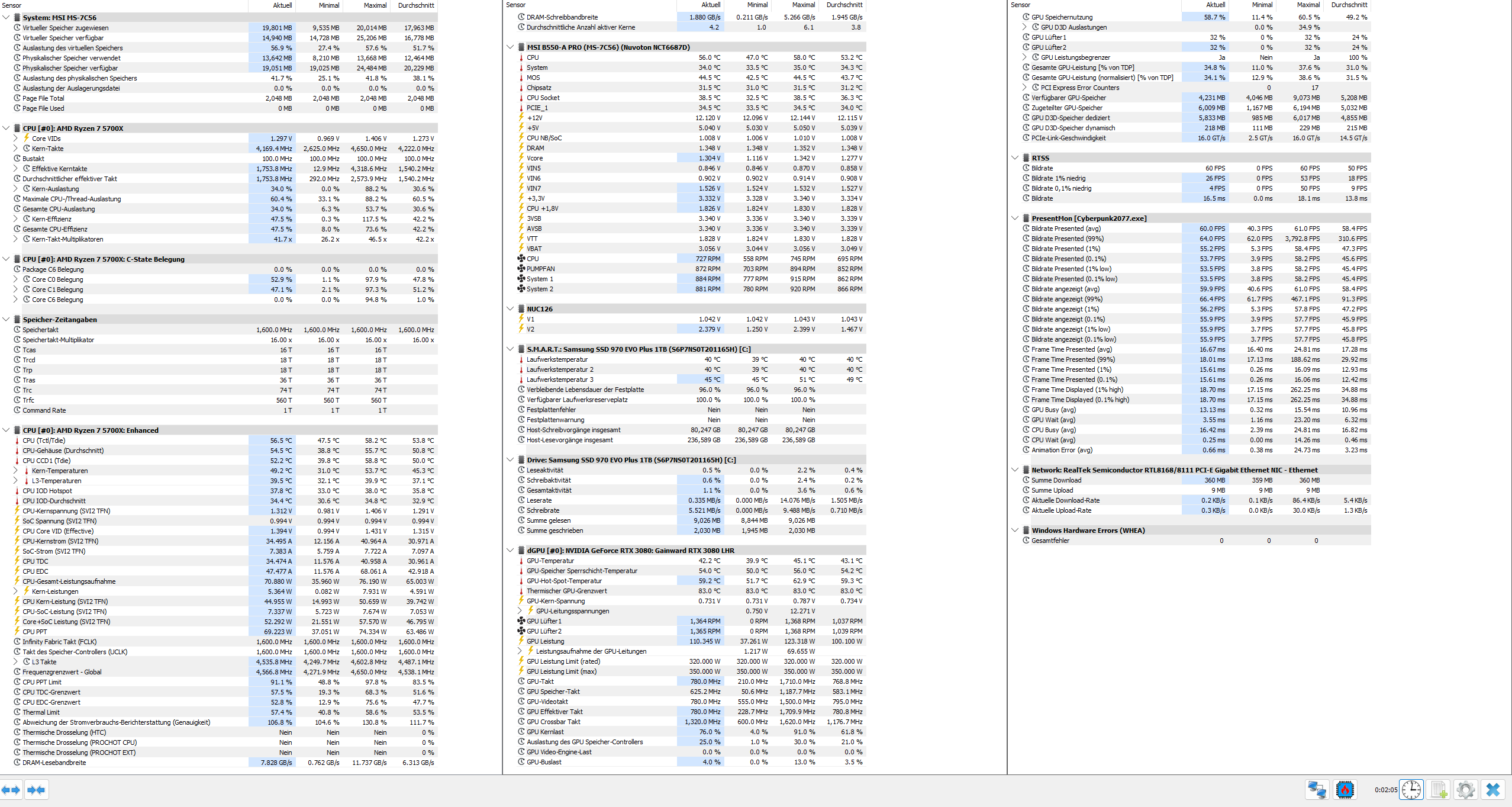This screenshot has height=807, width=1512.
Task: Click the clock icon beside Summe Download
Action: point(1026,480)
